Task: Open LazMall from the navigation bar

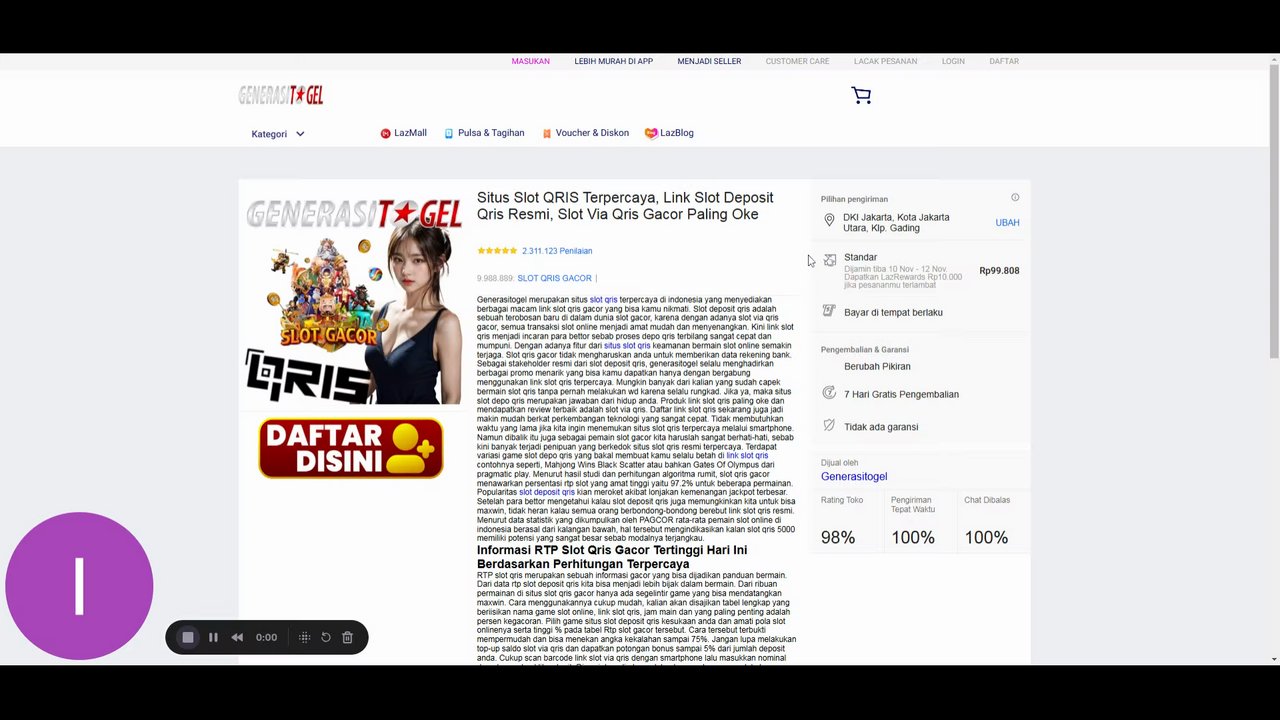Action: tap(403, 133)
